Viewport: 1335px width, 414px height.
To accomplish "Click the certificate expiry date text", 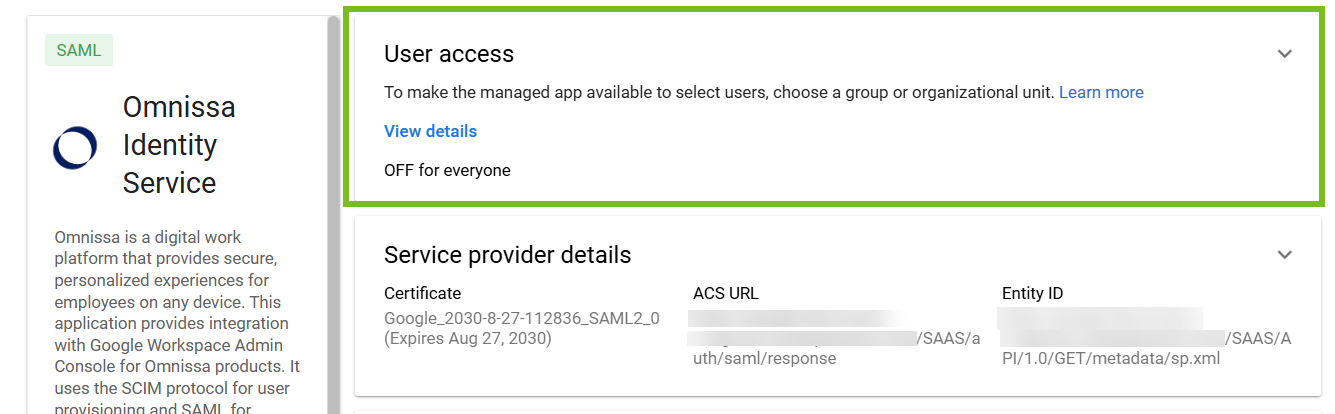I will click(x=468, y=338).
